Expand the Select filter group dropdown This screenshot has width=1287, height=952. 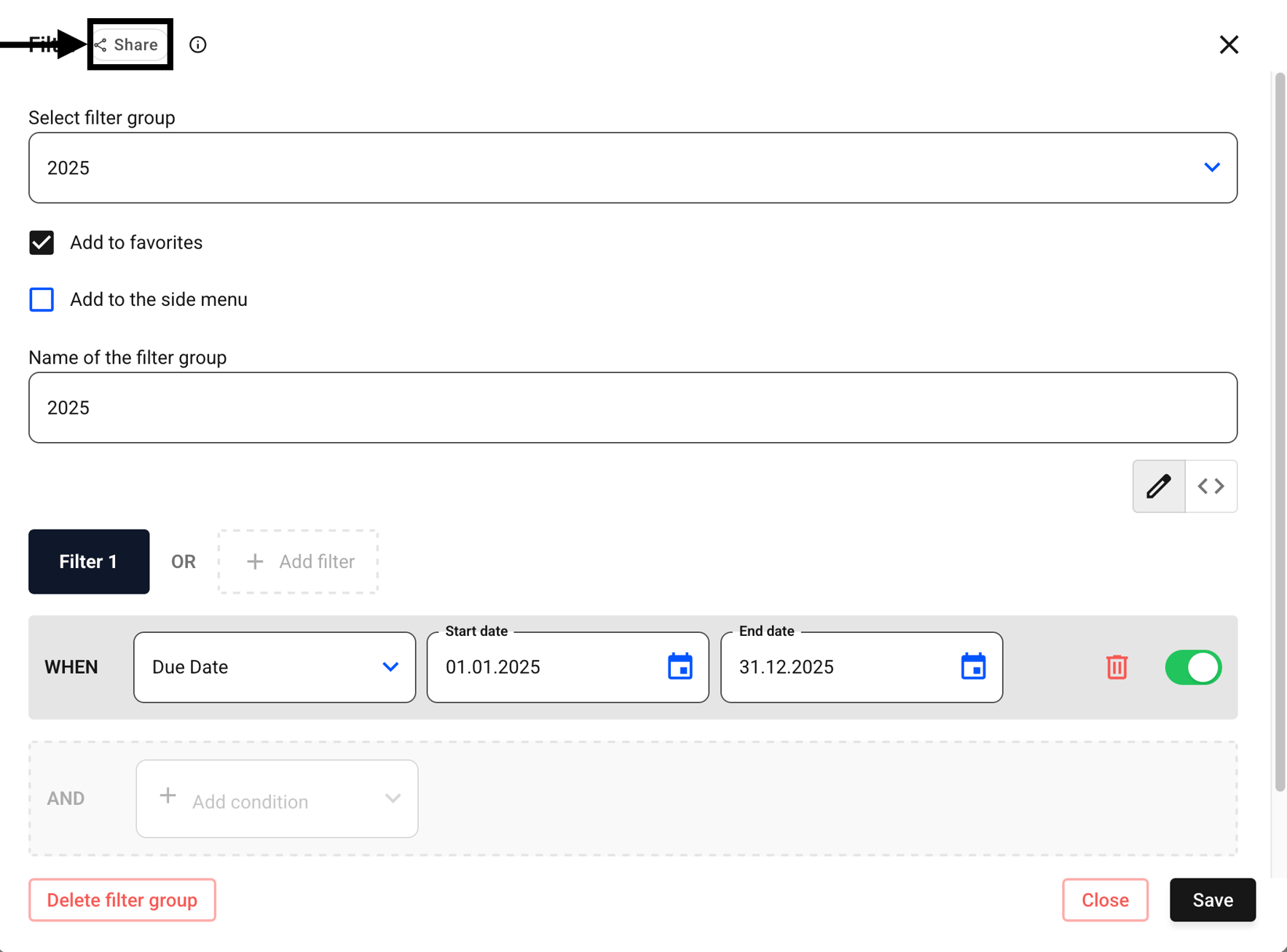click(x=633, y=168)
